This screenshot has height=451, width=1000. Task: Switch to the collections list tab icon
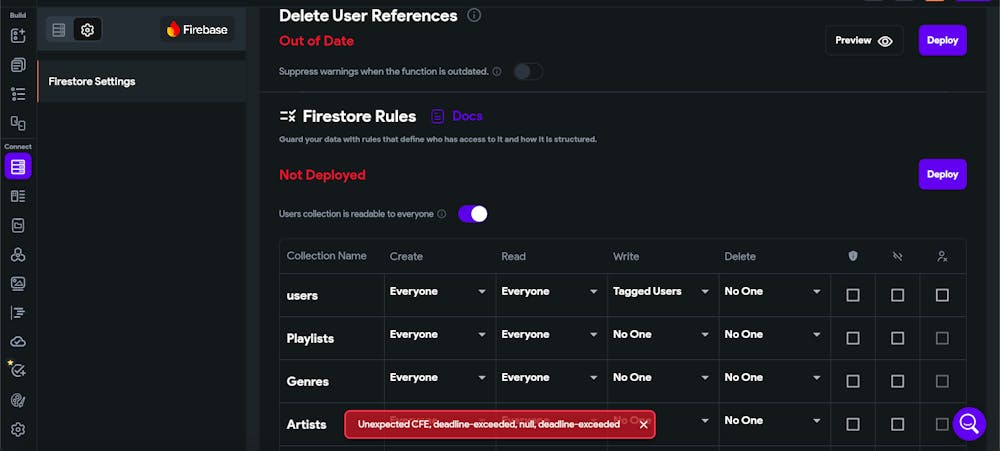coord(59,30)
